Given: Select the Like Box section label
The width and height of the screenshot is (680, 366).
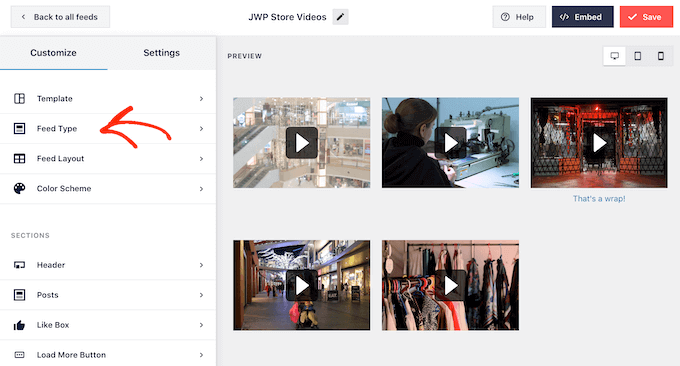Looking at the screenshot, I should [x=53, y=325].
